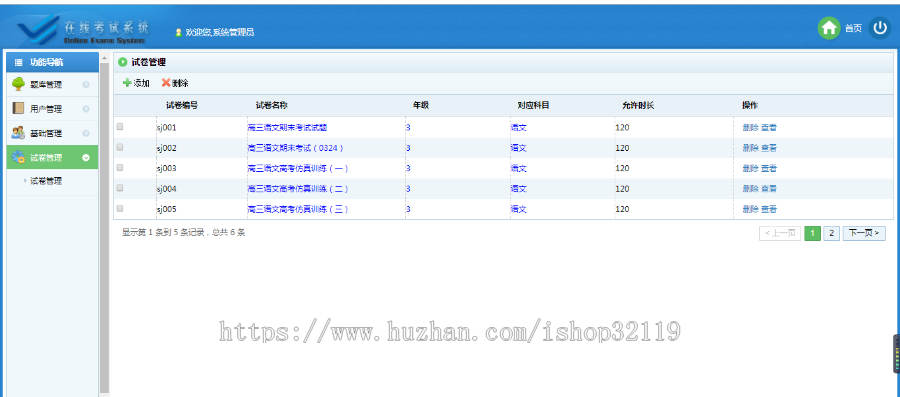Viewport: 900px width, 397px height.
Task: Click 删除 link for sj004
Action: click(x=750, y=189)
